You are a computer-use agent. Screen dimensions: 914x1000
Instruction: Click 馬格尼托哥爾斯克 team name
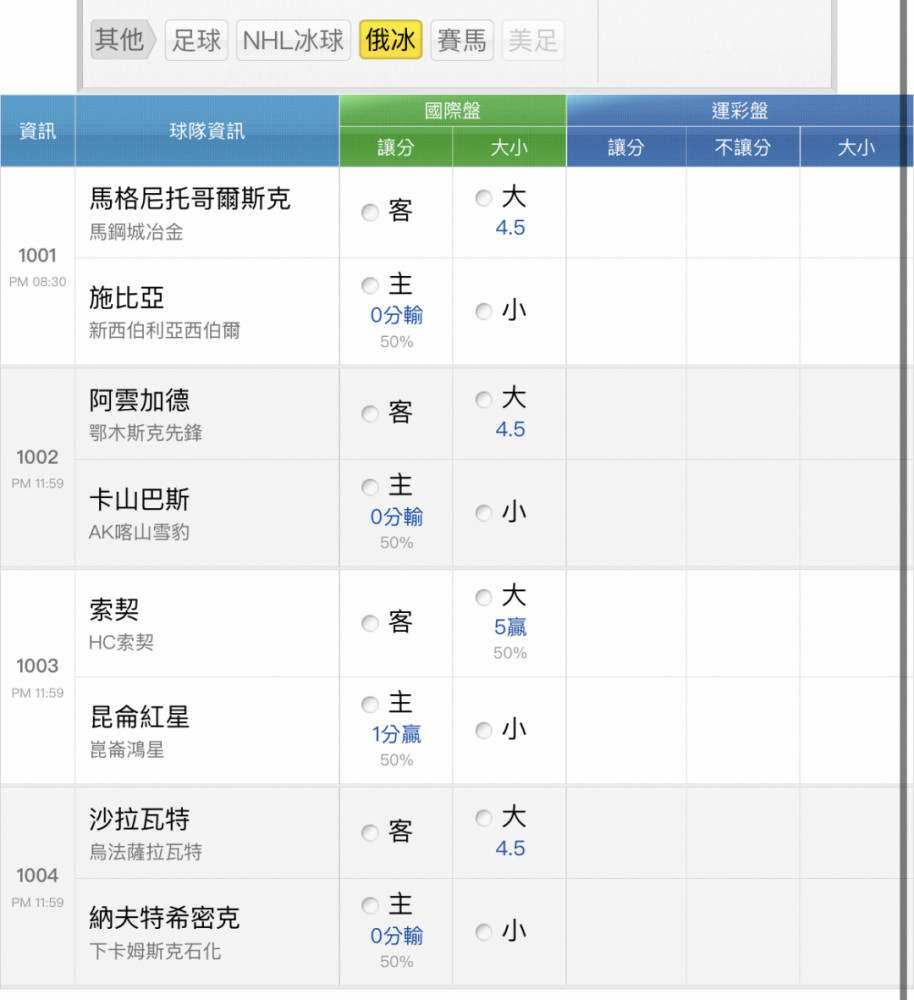tap(190, 198)
